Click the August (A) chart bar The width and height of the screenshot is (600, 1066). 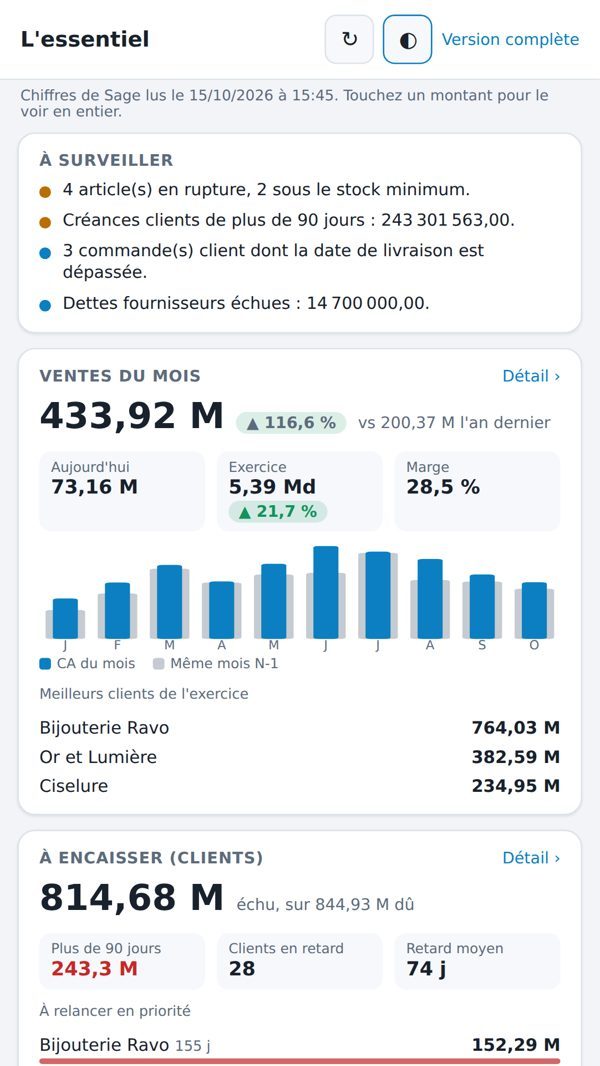point(430,599)
